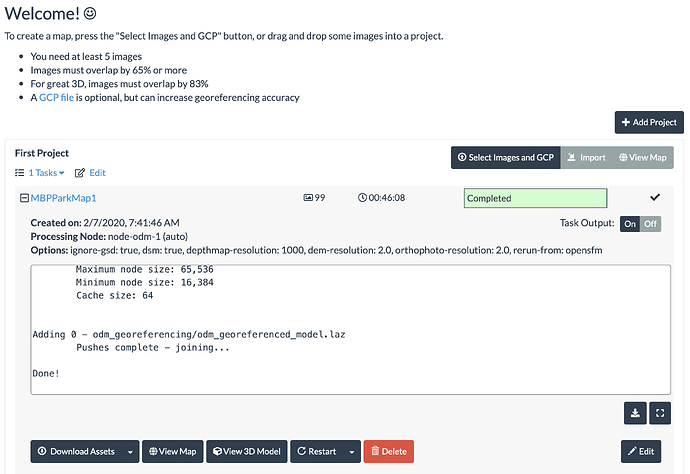Open the Download Assets dropdown arrow
The height and width of the screenshot is (474, 690).
coord(130,451)
